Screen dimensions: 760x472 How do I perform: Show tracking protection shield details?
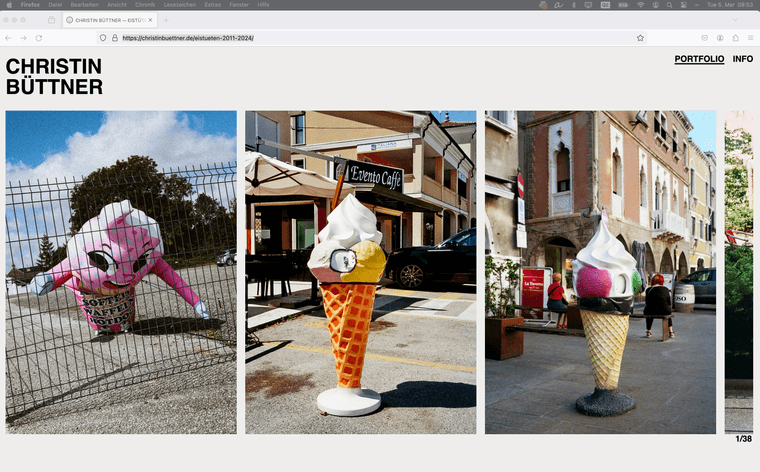pyautogui.click(x=102, y=38)
